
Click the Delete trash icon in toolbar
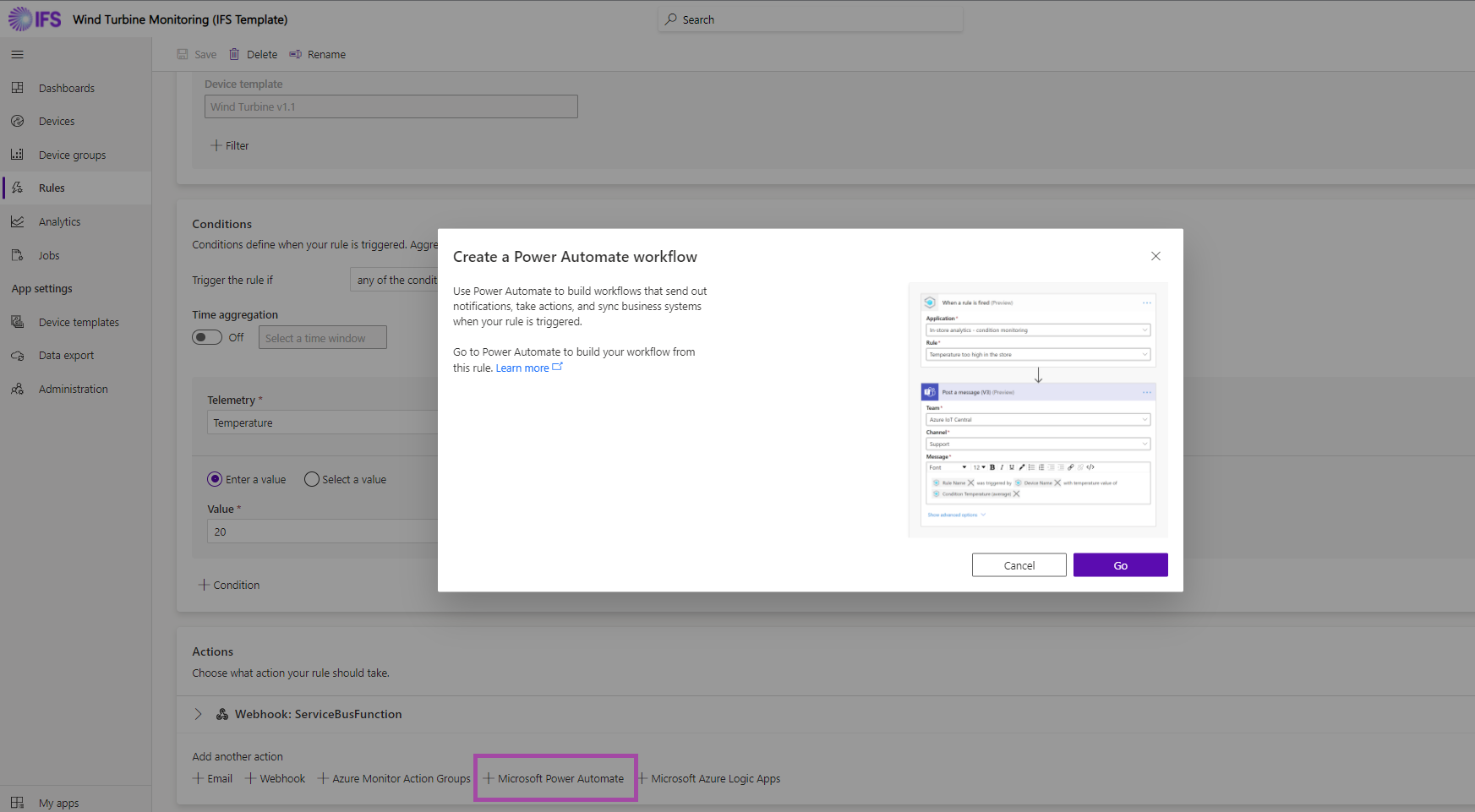(x=234, y=54)
